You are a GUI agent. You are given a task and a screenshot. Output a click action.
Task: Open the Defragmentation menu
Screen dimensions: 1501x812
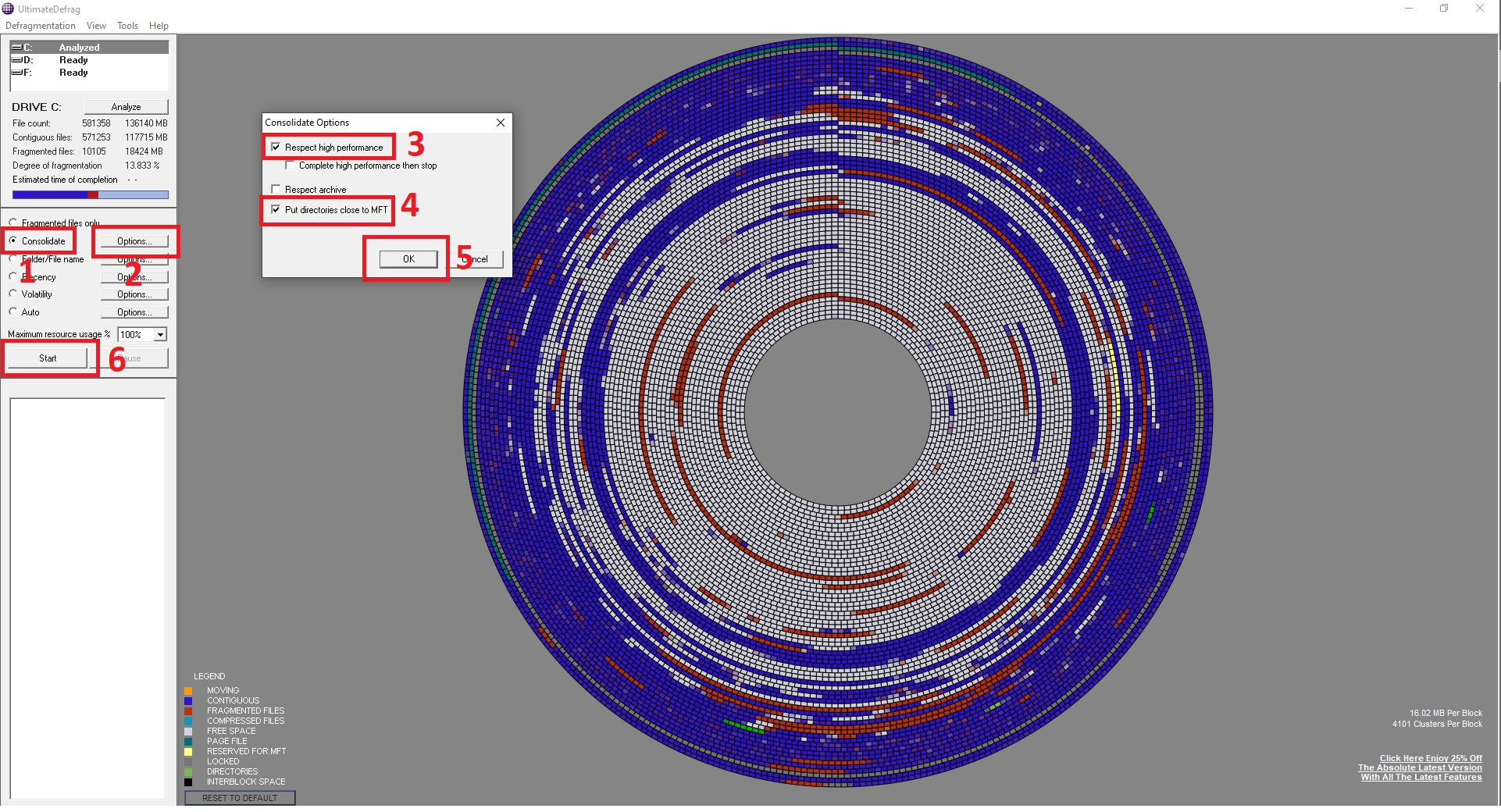(41, 26)
